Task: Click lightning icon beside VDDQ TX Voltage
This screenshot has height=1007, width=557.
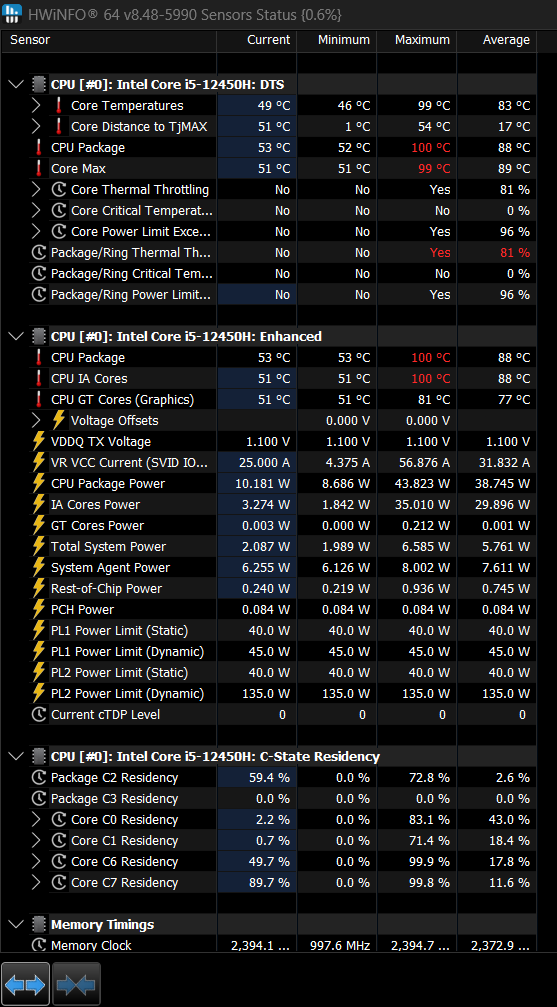Action: 39,442
